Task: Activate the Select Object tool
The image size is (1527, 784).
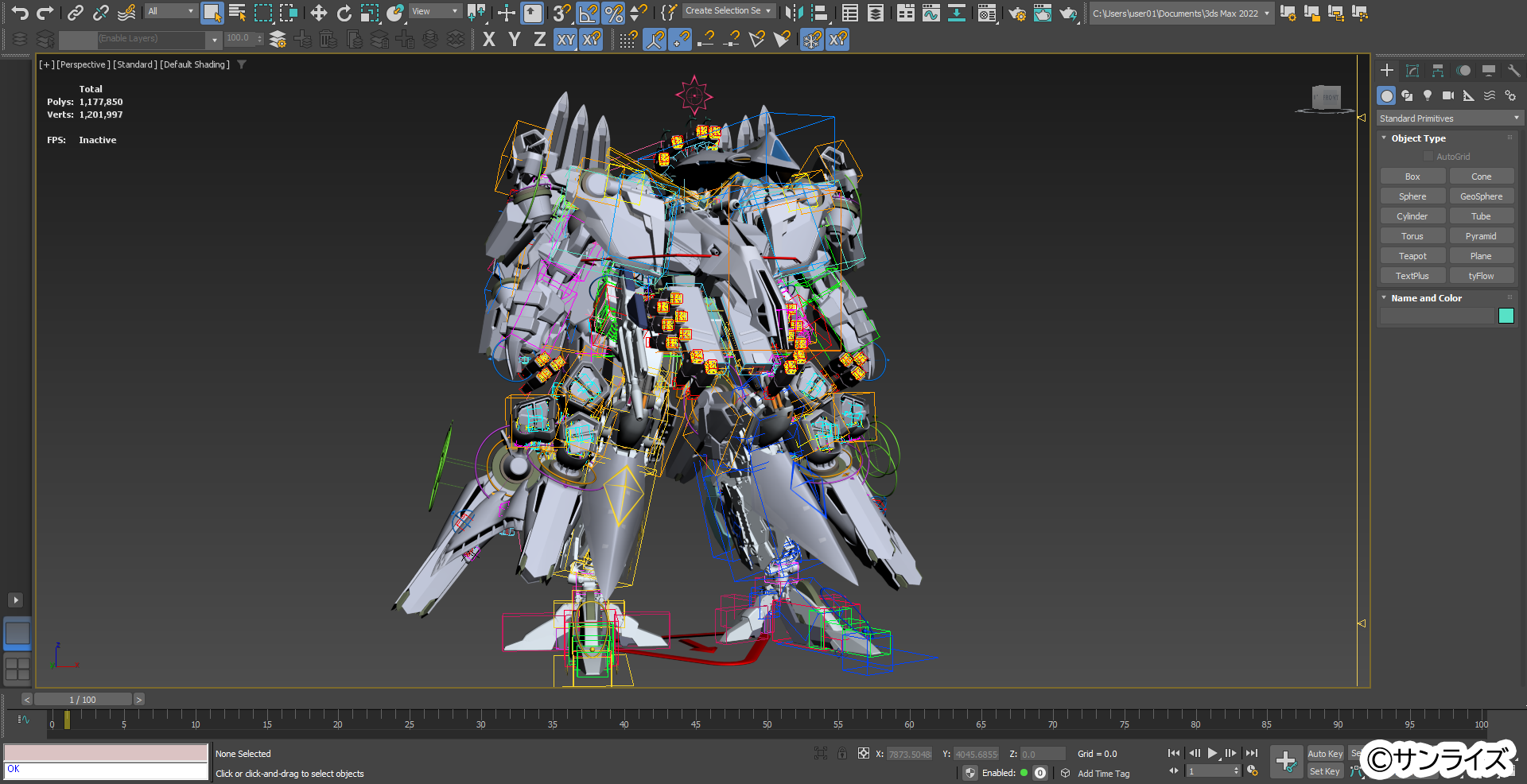Action: 212,13
